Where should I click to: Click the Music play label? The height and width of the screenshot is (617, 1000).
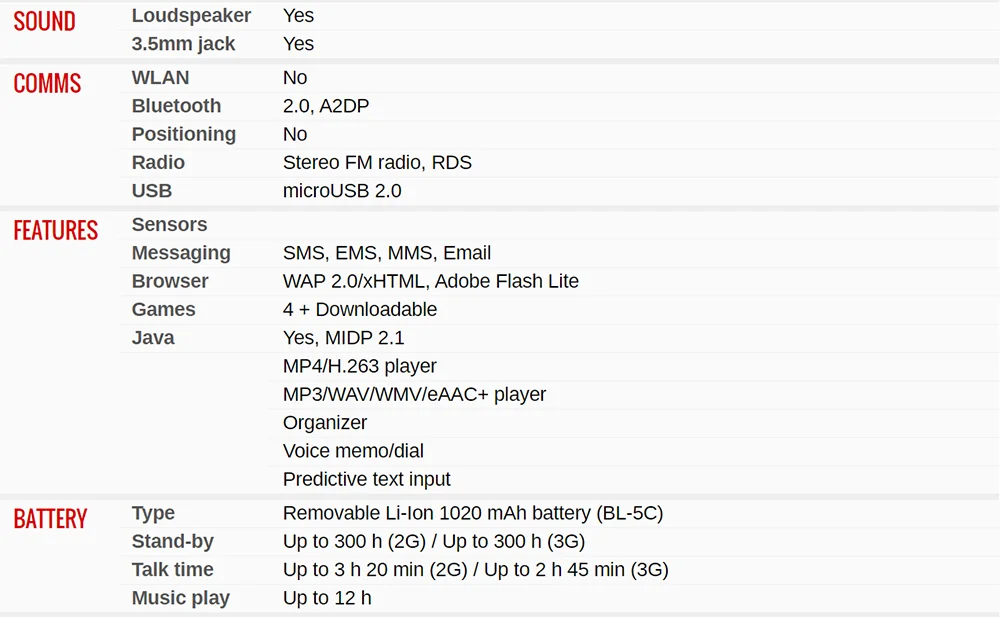pos(180,598)
